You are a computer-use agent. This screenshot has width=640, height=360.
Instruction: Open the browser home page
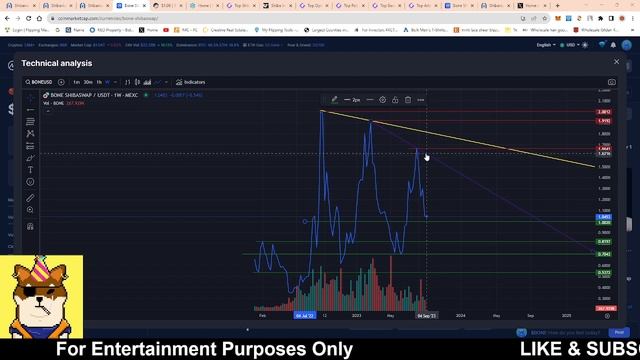(39, 18)
